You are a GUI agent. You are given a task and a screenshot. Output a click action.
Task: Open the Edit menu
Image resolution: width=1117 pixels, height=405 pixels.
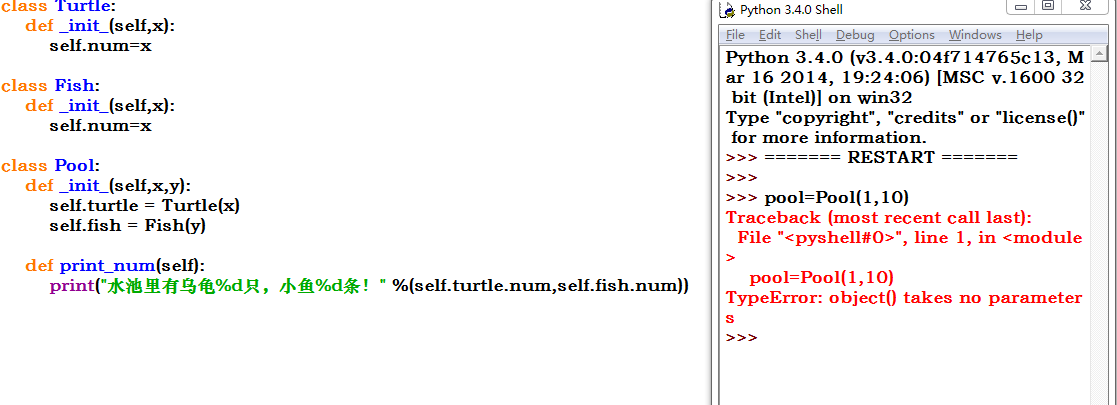click(x=770, y=35)
